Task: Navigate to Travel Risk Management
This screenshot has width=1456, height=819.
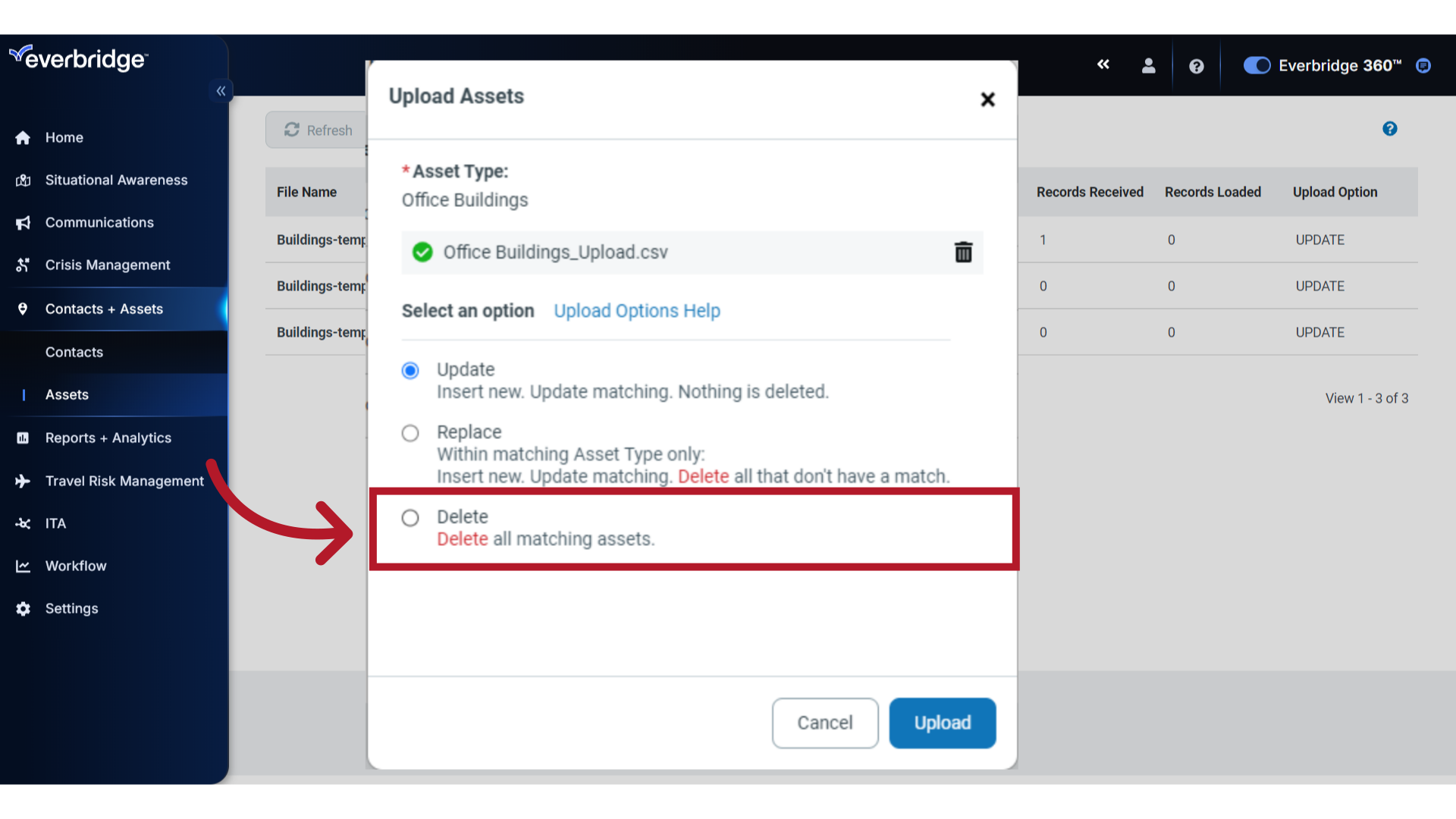Action: pyautogui.click(x=125, y=481)
